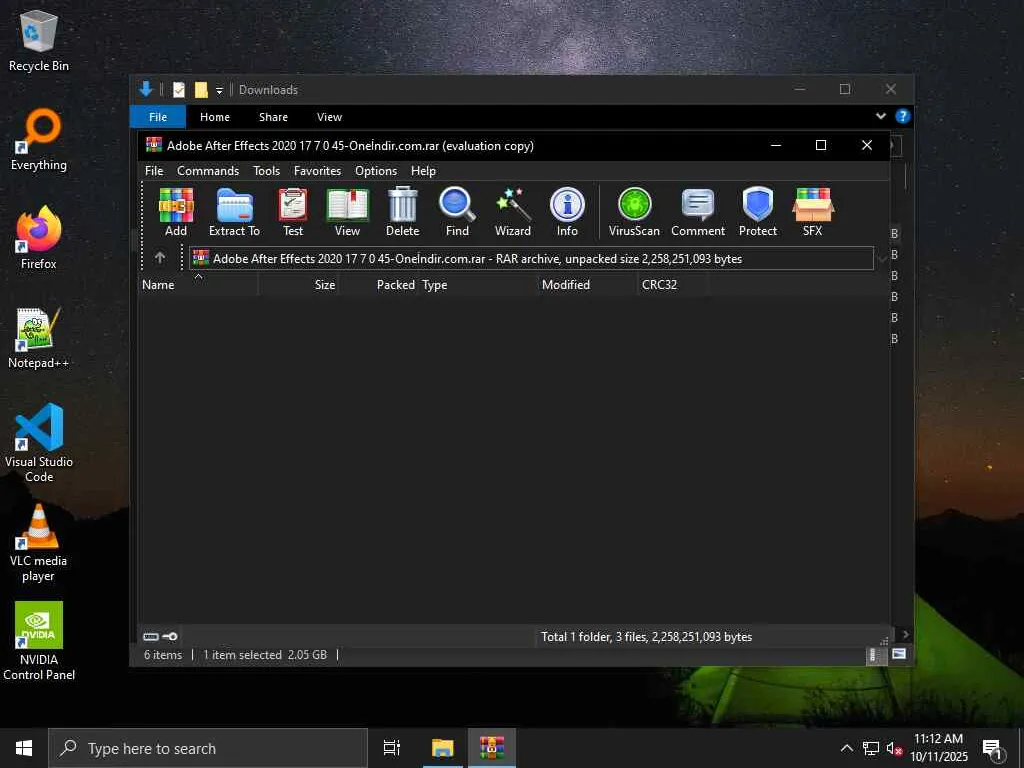The width and height of the screenshot is (1024, 768).
Task: Click Explorer help question mark icon
Action: 903,116
